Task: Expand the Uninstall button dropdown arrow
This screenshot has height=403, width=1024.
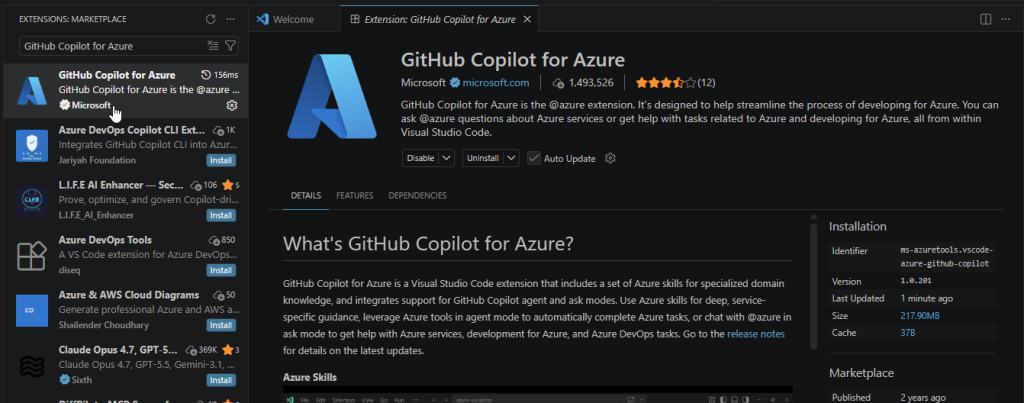Action: pos(511,158)
